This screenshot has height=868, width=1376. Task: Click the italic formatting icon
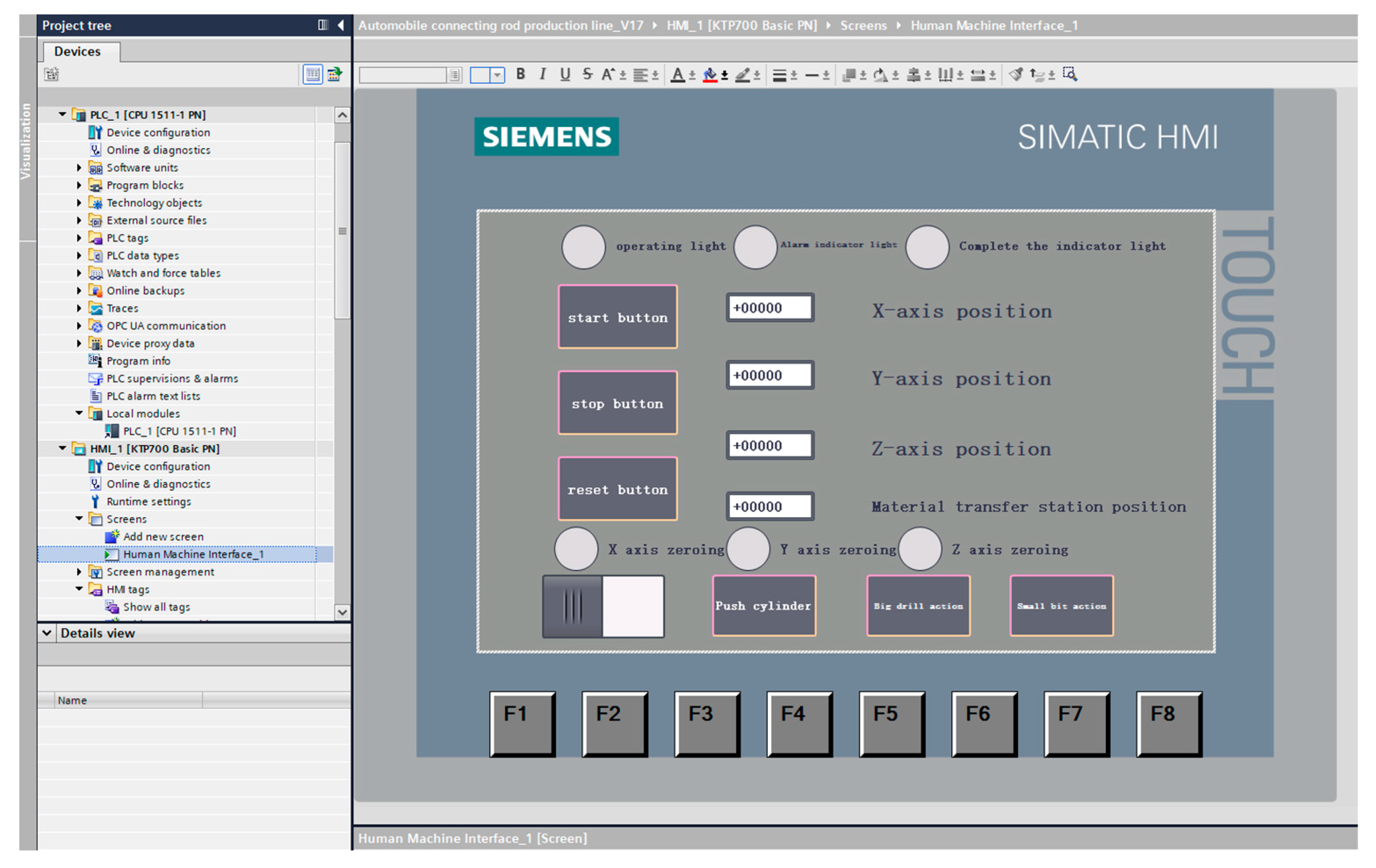[542, 74]
